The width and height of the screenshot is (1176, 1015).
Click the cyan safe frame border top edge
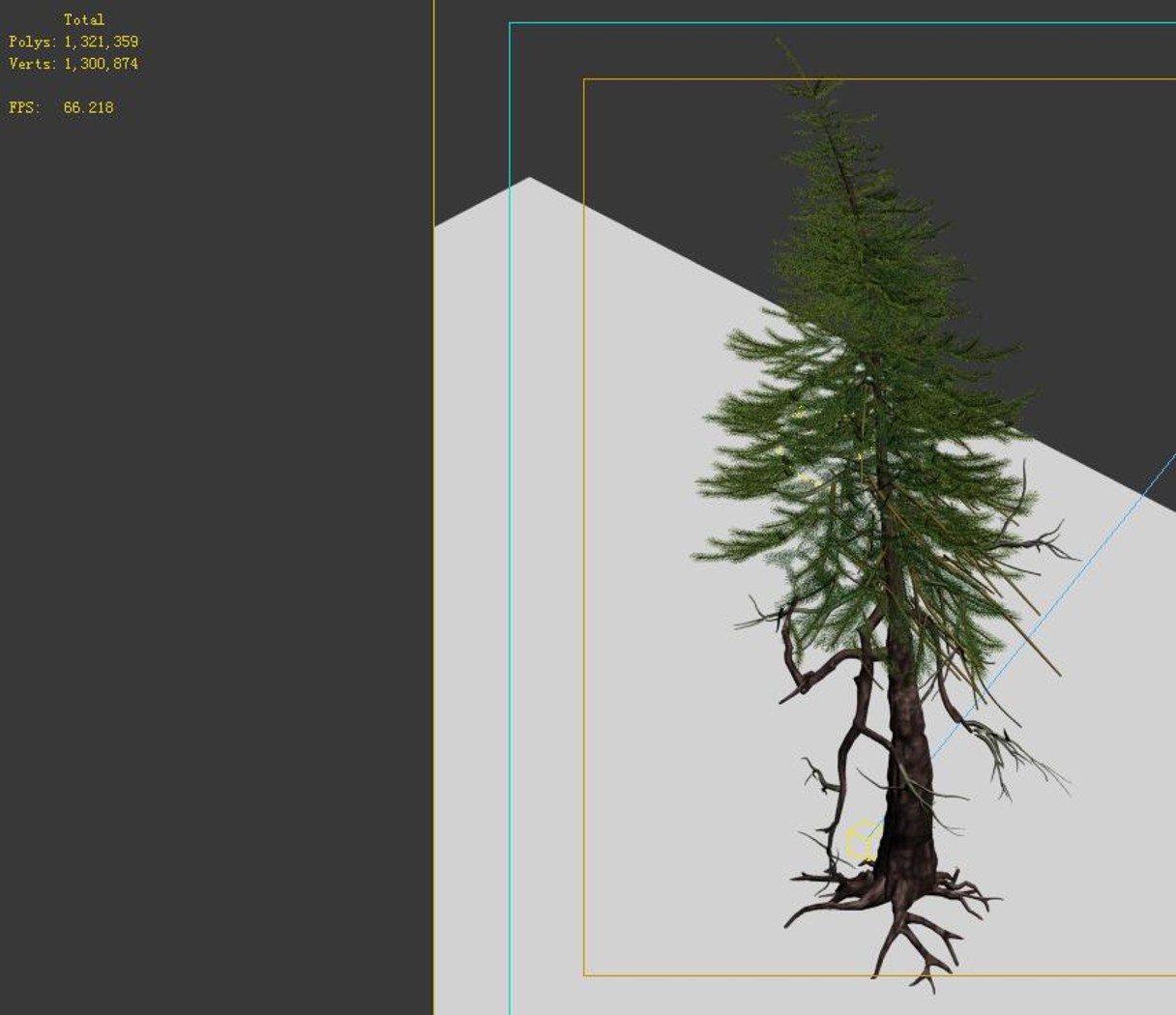(841, 22)
